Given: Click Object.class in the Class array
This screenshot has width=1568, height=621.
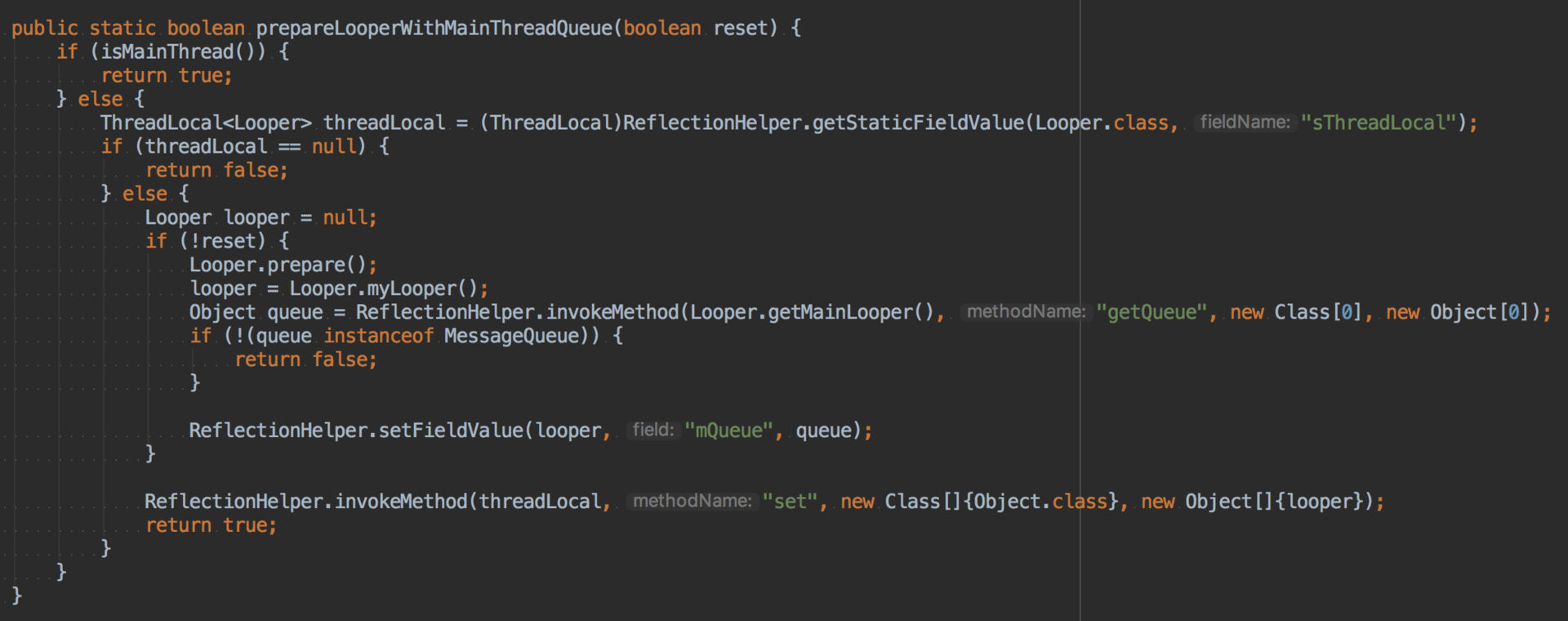Looking at the screenshot, I should 1040,503.
